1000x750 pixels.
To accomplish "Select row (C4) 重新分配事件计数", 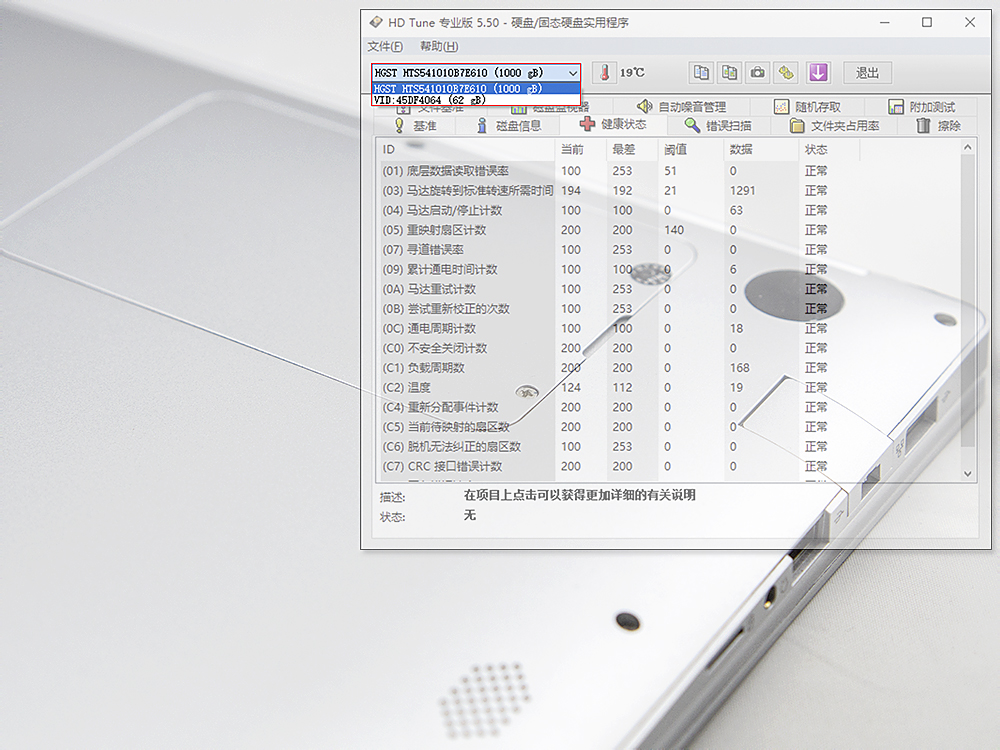I will [x=668, y=408].
